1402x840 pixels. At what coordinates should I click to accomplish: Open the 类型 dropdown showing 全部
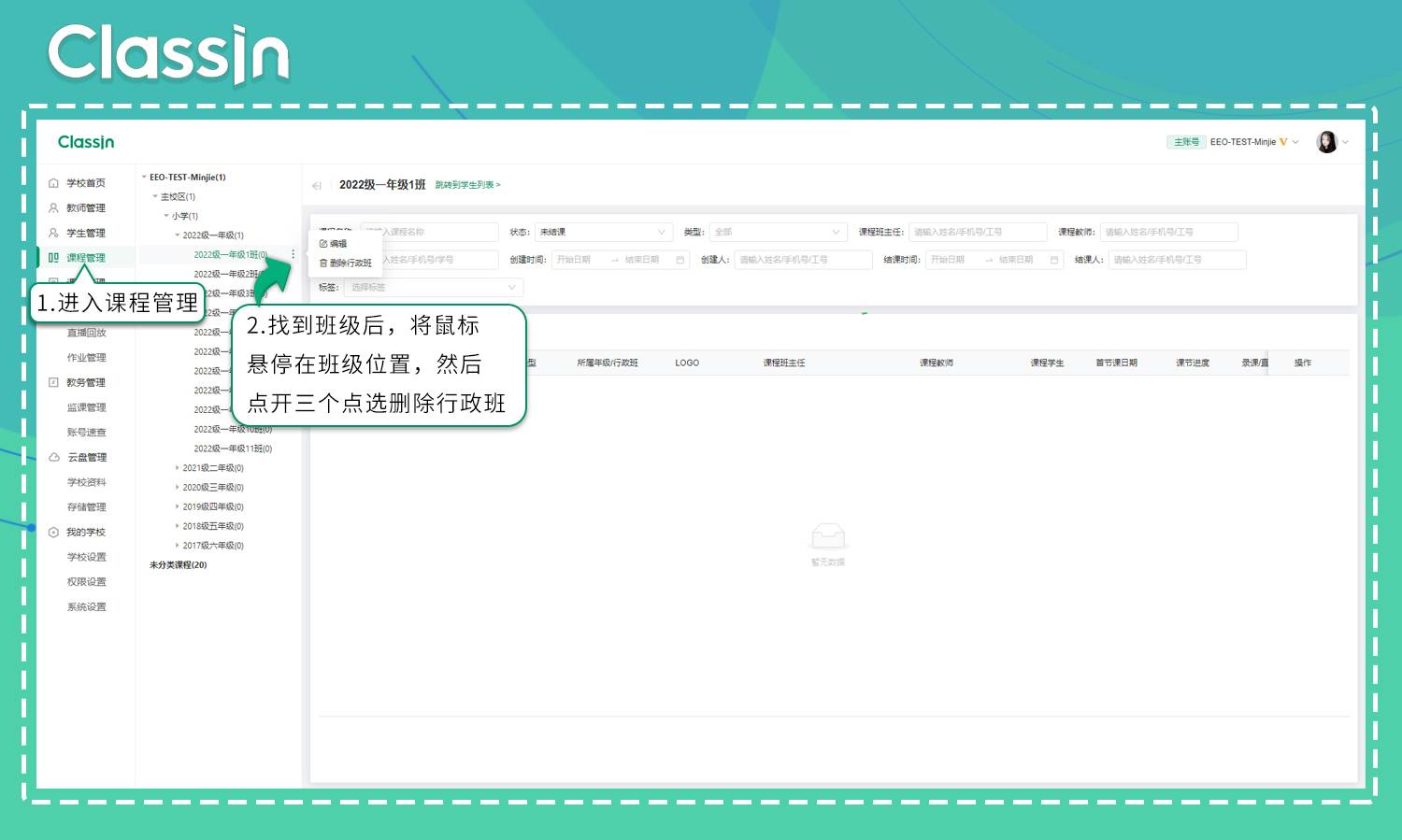(x=778, y=232)
